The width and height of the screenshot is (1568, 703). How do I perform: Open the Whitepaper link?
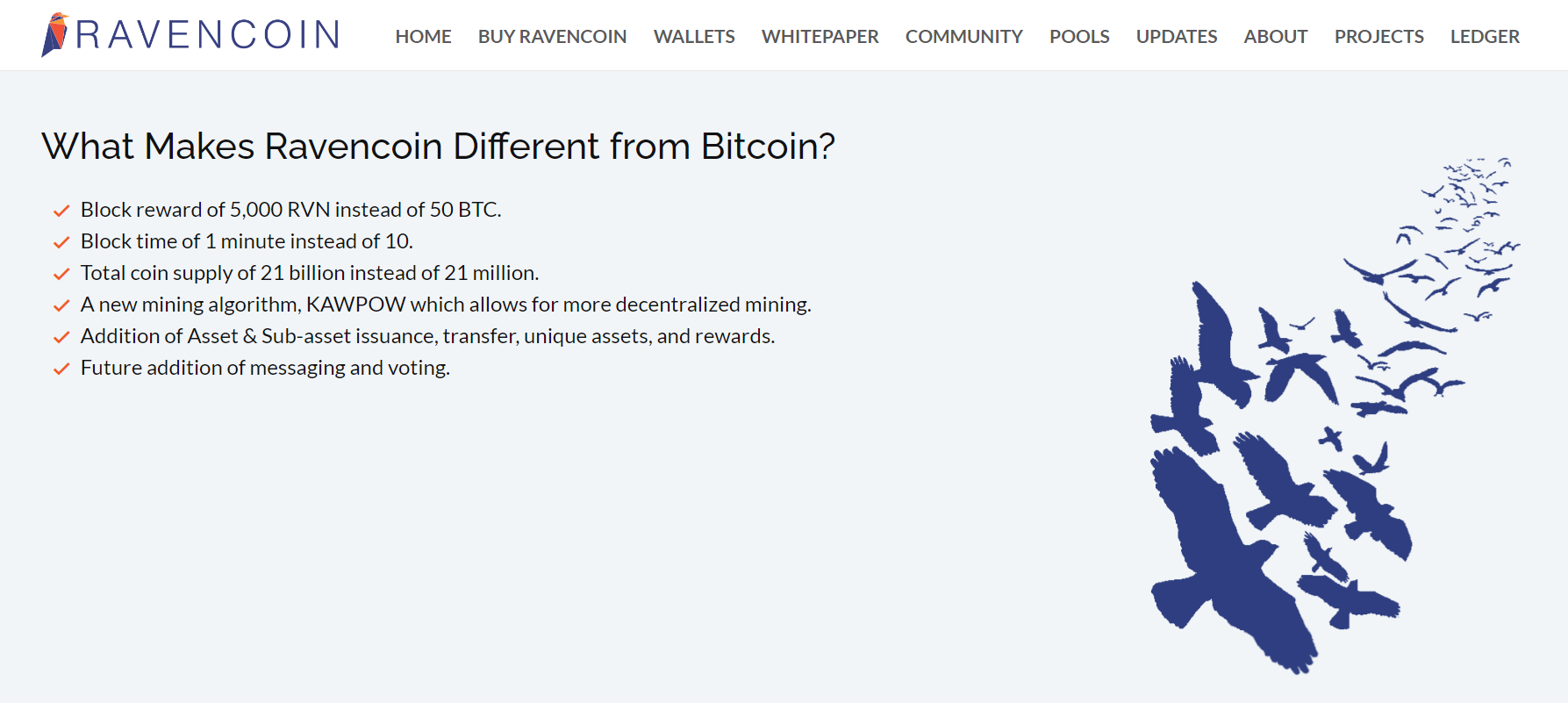(820, 37)
